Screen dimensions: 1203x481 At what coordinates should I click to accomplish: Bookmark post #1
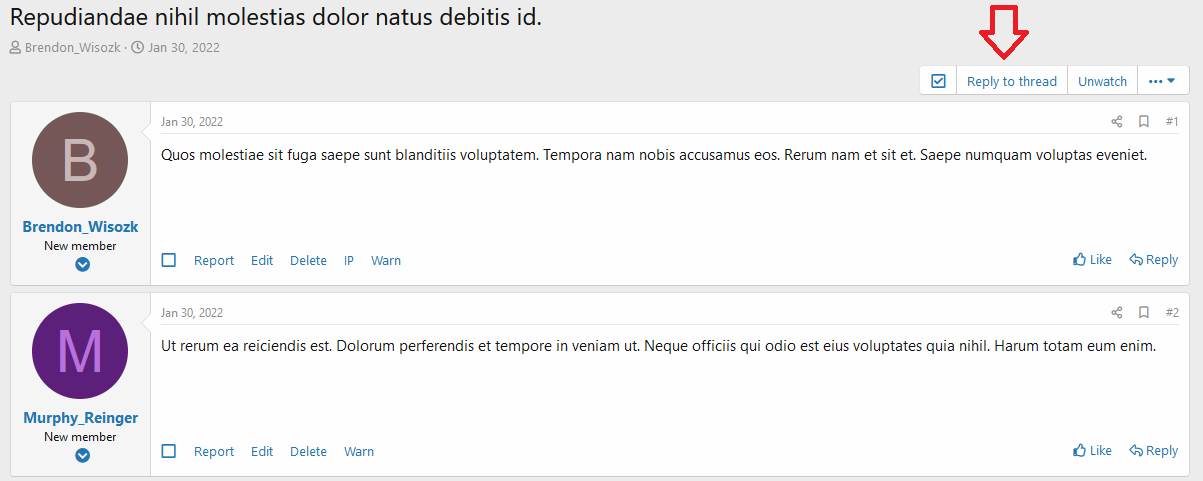coord(1144,122)
